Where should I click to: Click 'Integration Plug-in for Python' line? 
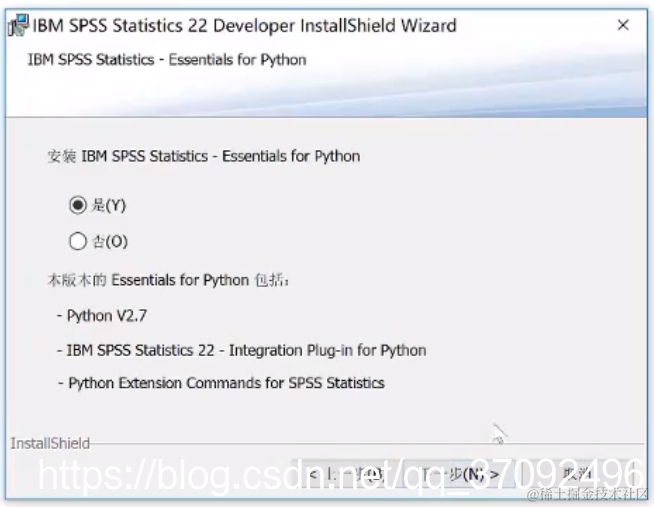coord(242,350)
